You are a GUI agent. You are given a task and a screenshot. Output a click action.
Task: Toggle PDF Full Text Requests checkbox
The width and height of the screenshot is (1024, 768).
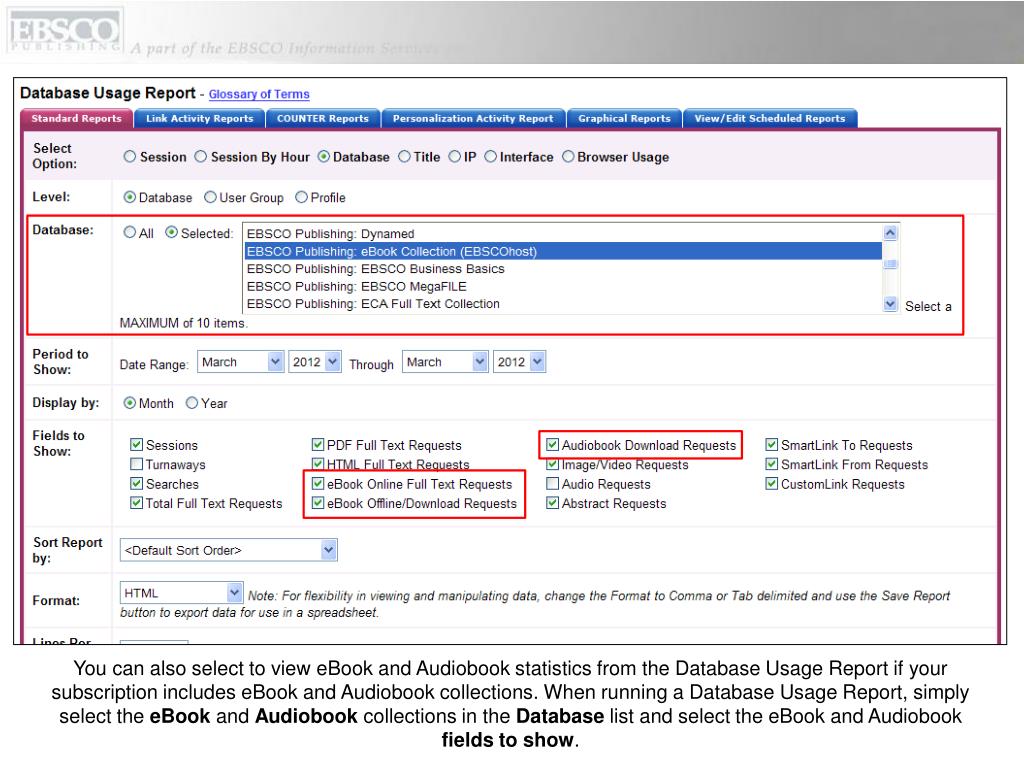(318, 445)
